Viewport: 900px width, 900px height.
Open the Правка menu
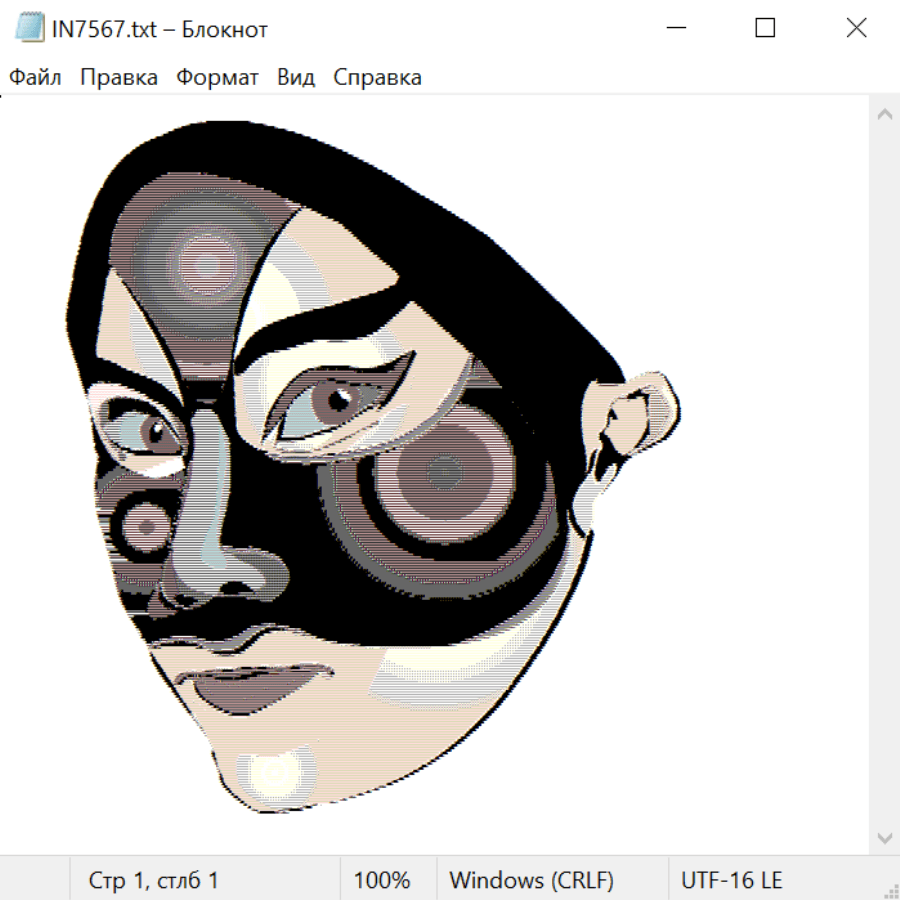pyautogui.click(x=119, y=78)
